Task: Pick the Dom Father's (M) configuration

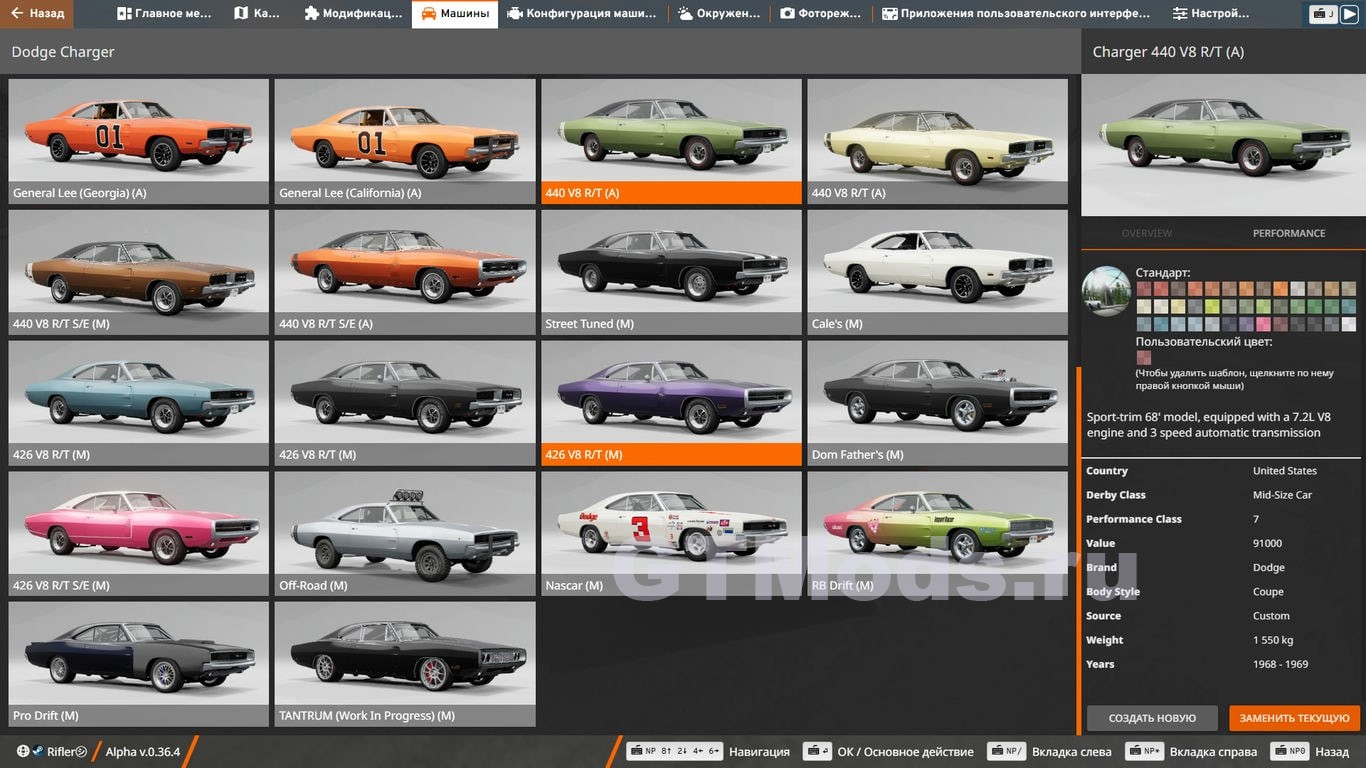Action: coord(937,403)
